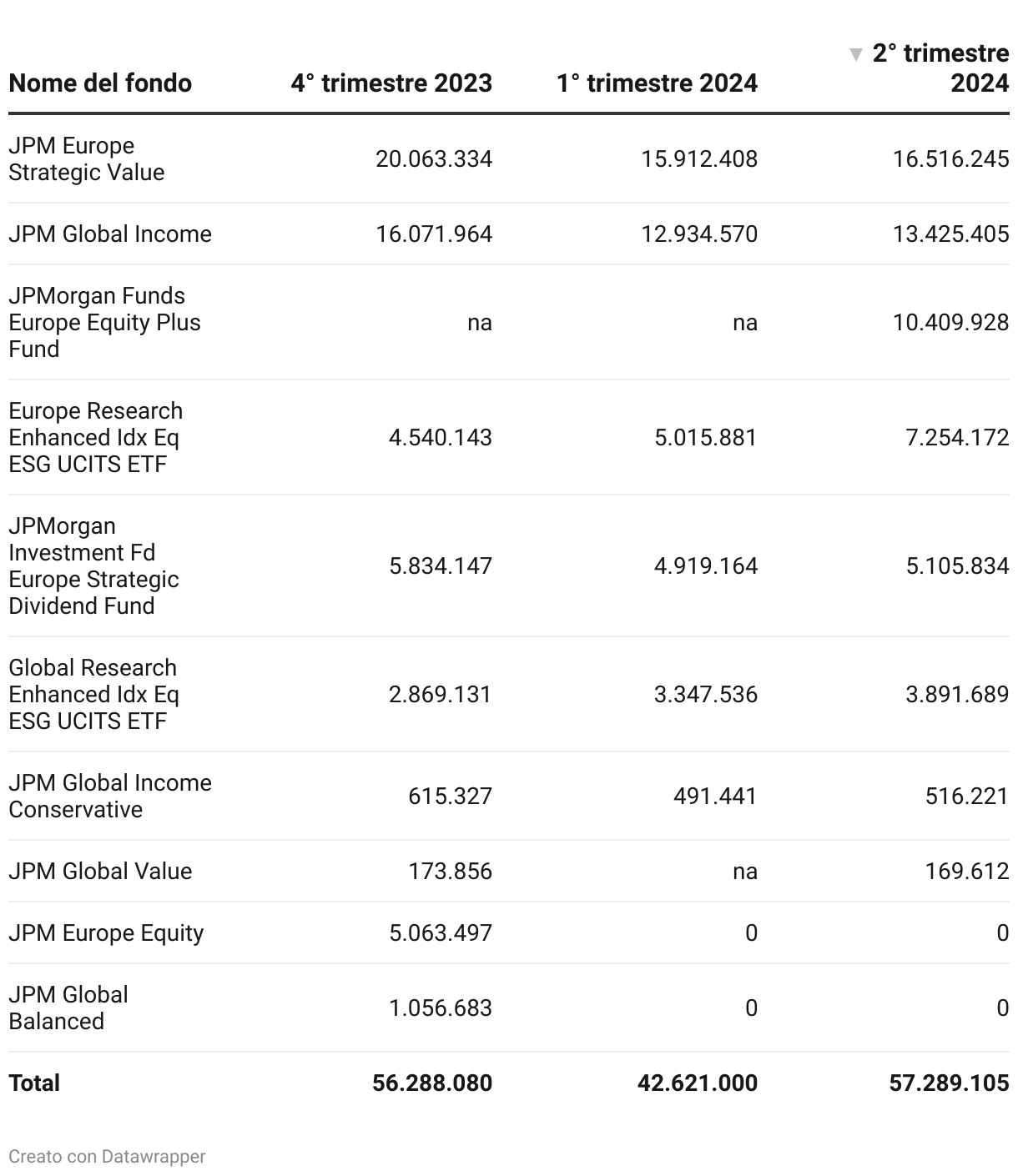The height and width of the screenshot is (1176, 1018).
Task: Sort by the 4° trimestre 2023 column header
Action: [x=391, y=83]
